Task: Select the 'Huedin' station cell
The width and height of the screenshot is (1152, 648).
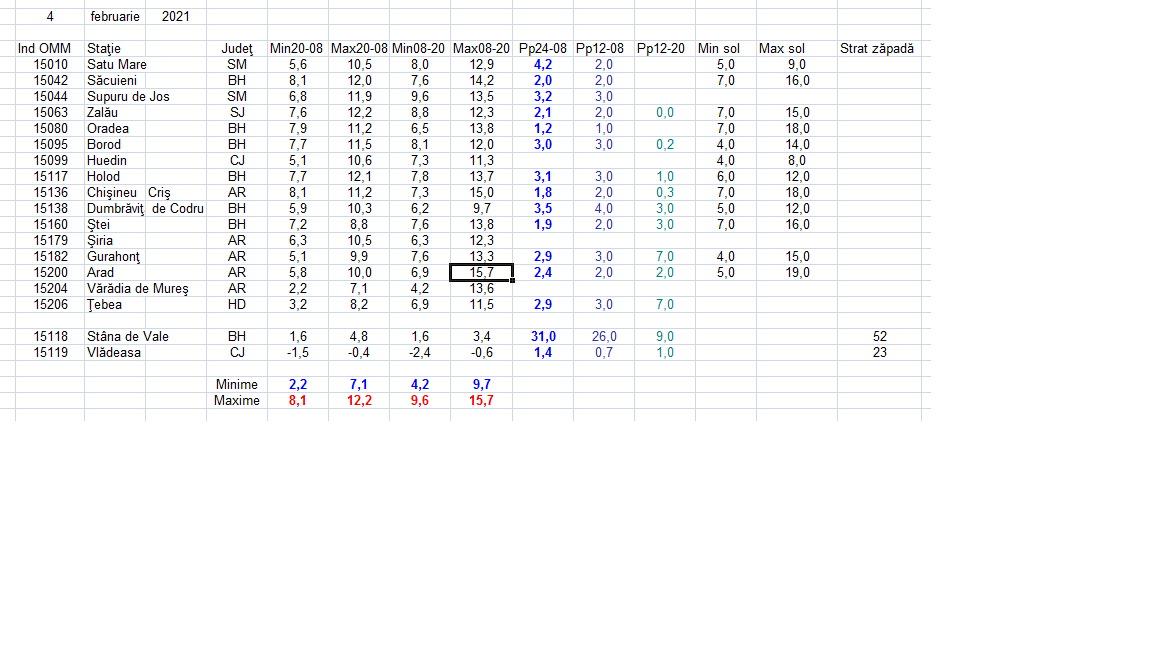Action: 115,161
